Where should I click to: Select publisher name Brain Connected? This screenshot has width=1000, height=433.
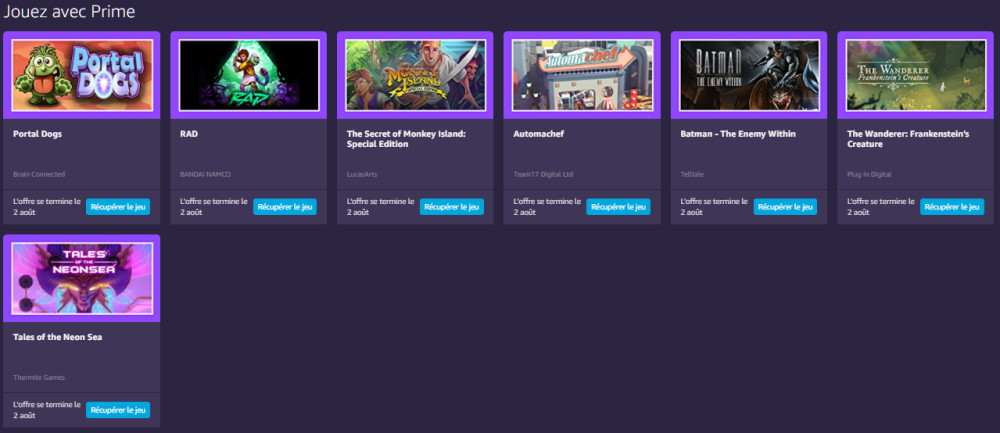[x=39, y=174]
